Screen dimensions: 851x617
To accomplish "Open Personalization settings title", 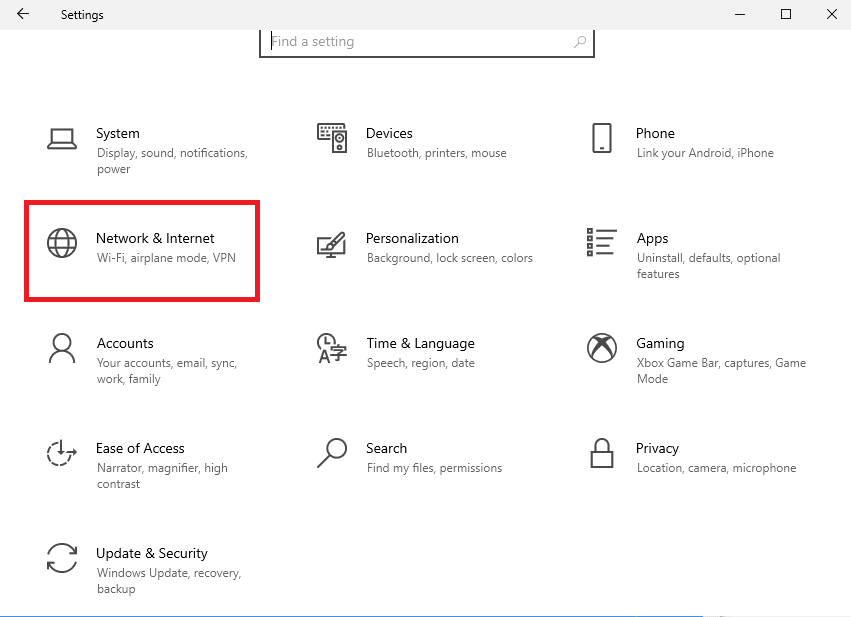I will click(x=412, y=238).
